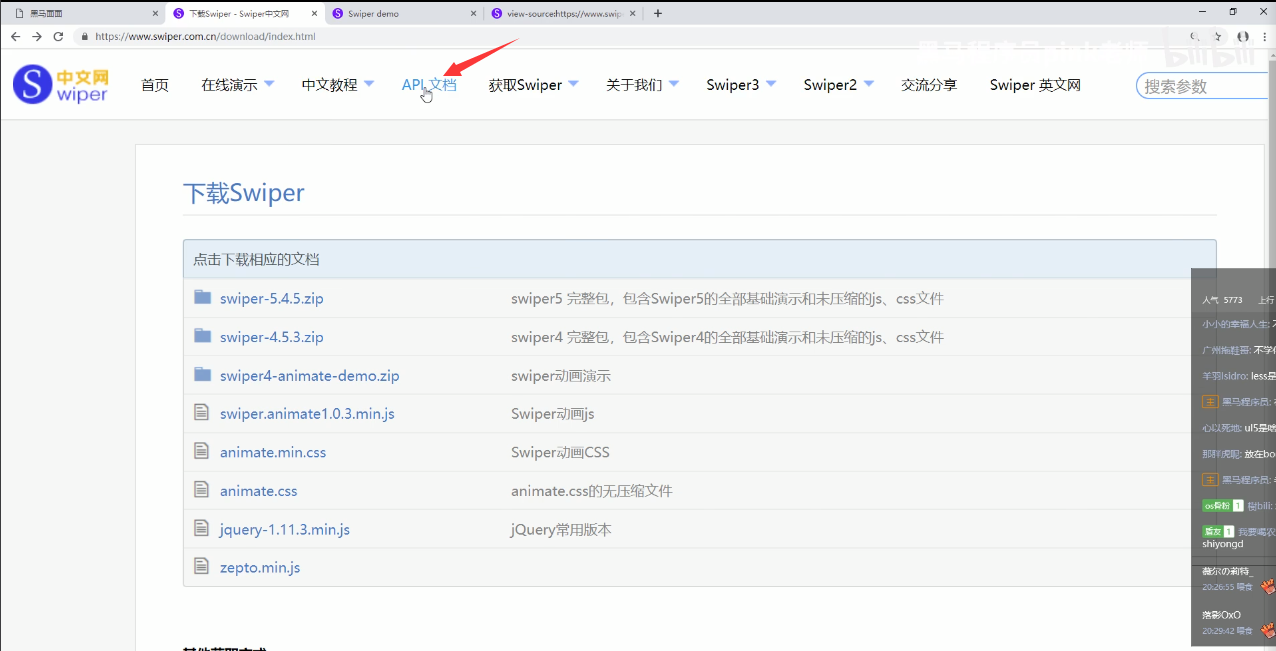
Task: Click 中文教程 menu label
Action: pos(329,85)
